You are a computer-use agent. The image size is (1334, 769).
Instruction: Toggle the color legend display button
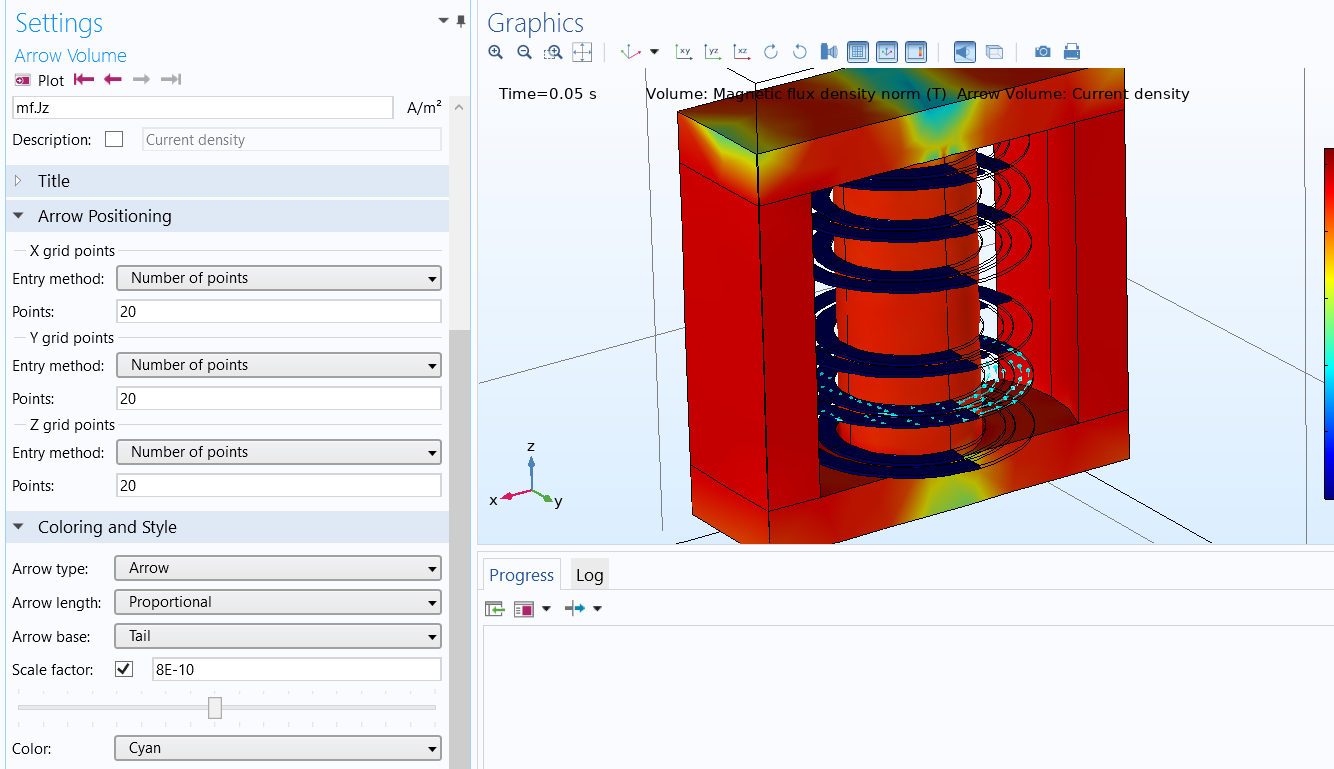[915, 52]
